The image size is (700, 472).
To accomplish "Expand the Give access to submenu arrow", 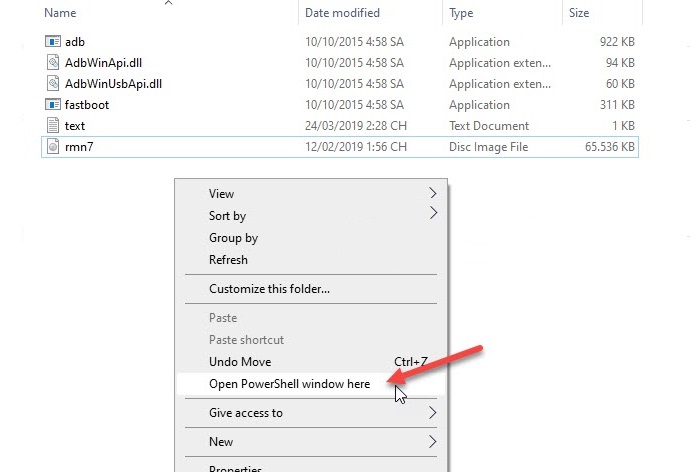I will point(433,412).
